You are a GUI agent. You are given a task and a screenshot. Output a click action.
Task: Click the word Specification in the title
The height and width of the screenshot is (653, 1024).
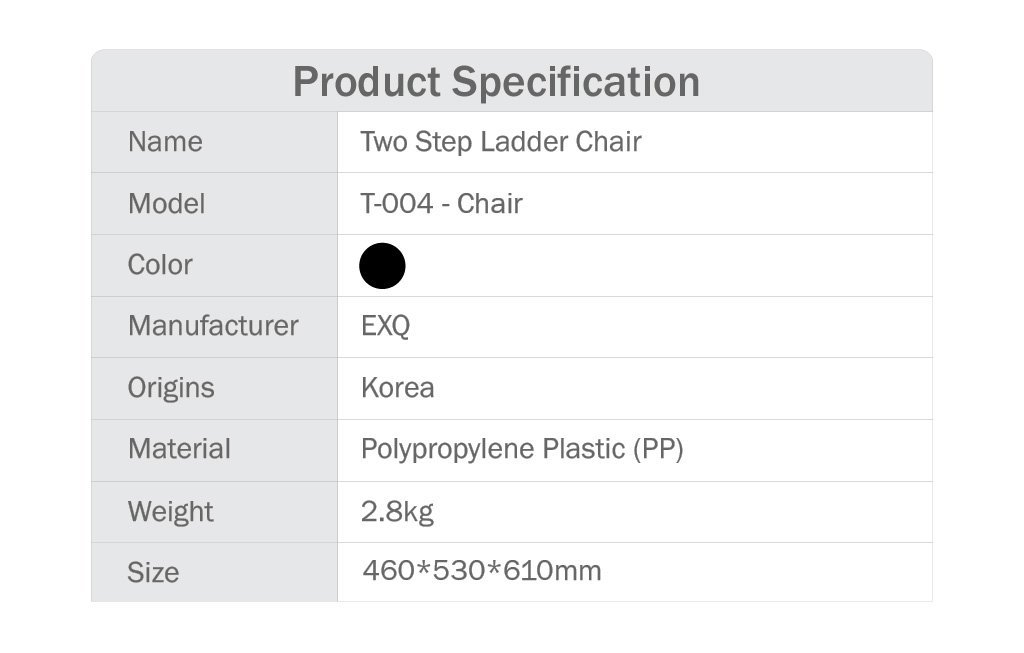(576, 82)
